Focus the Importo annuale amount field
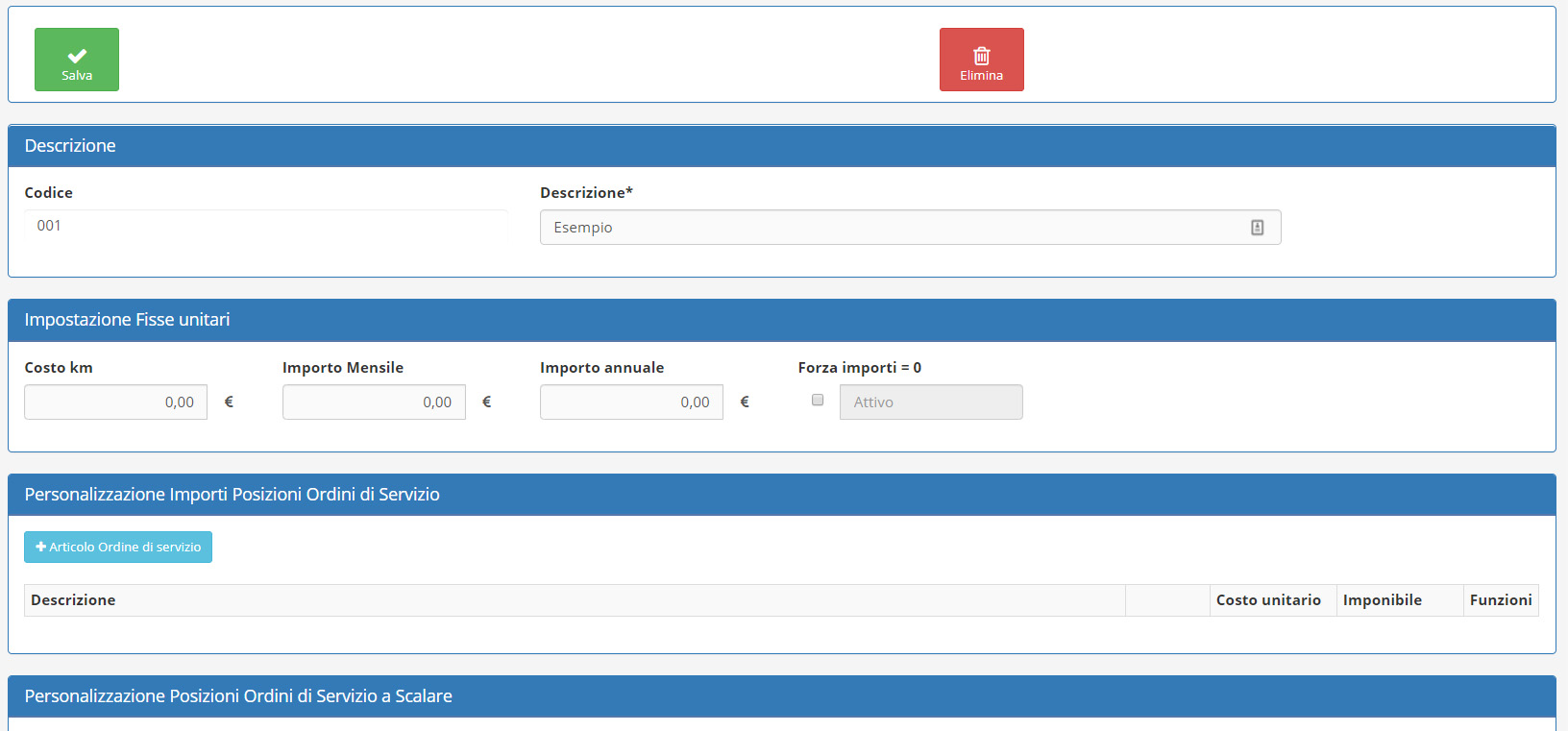Viewport: 1568px width, 731px height. tap(631, 402)
